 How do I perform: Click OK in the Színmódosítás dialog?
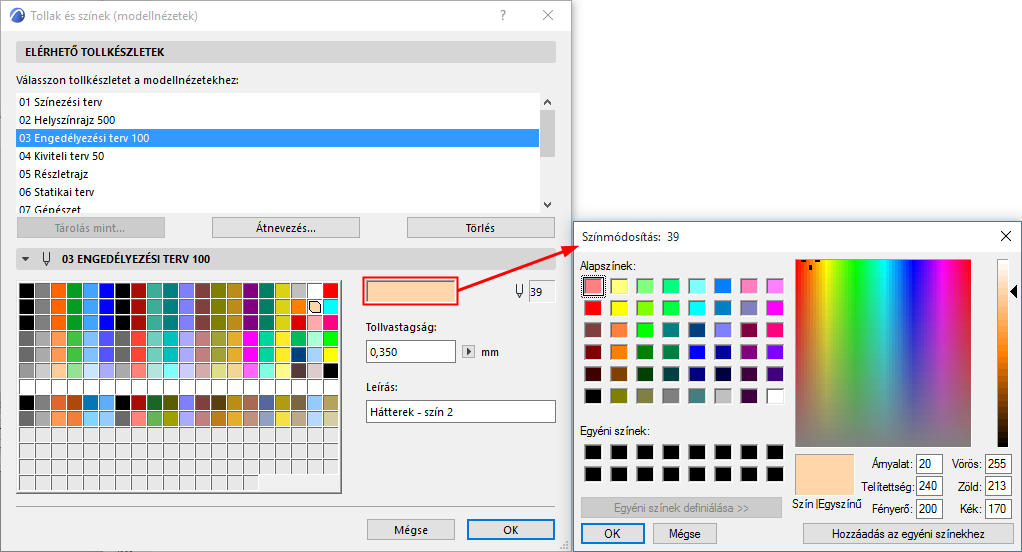coord(613,534)
